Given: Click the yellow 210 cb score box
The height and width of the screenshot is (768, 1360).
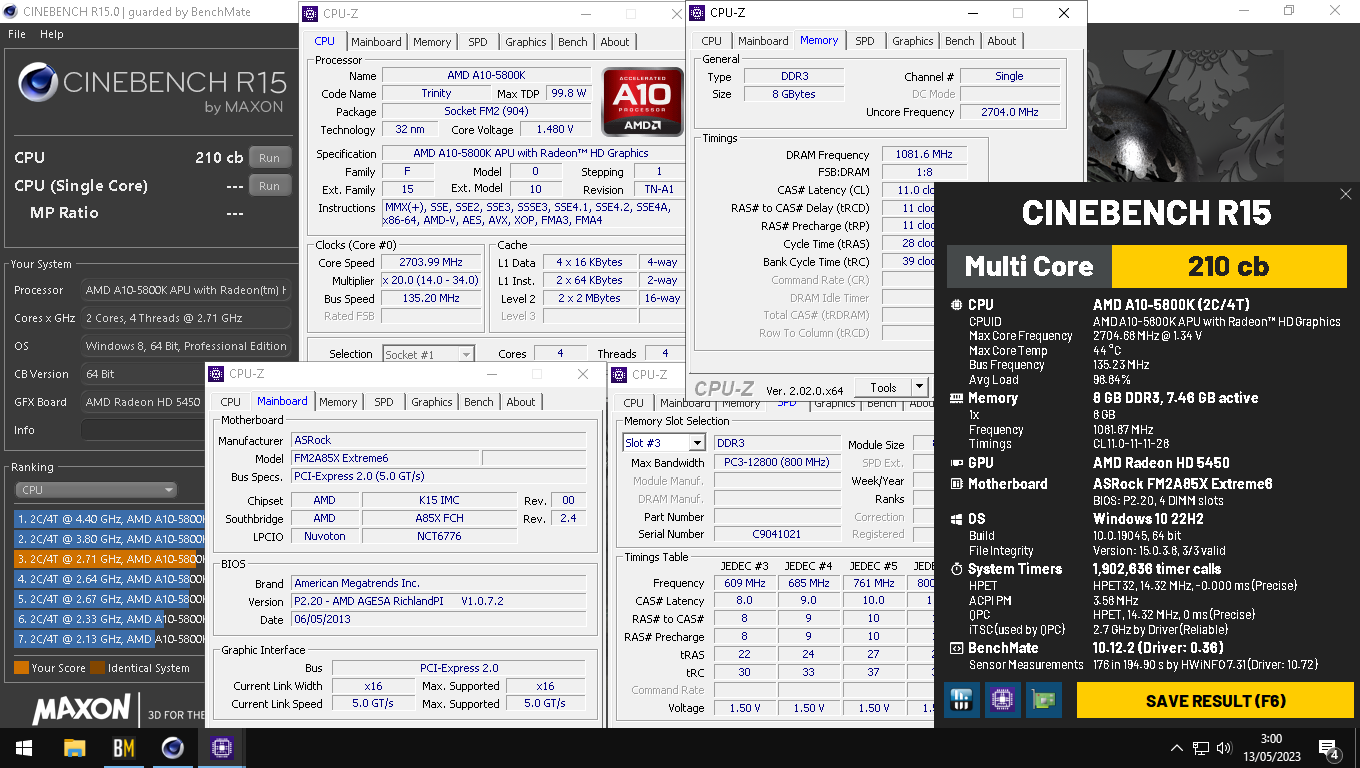Looking at the screenshot, I should pyautogui.click(x=1228, y=266).
